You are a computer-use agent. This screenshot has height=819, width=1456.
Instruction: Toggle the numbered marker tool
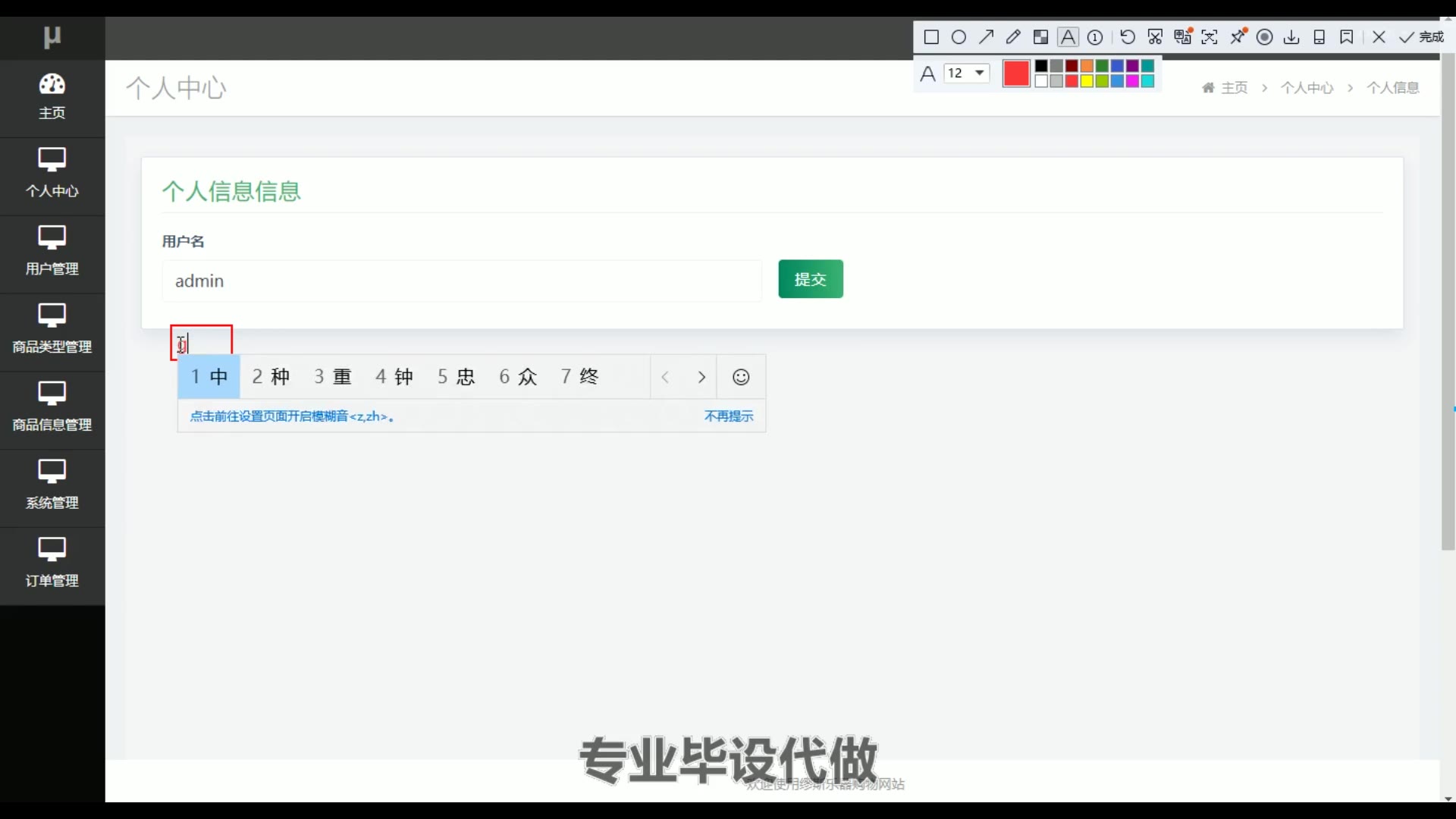pos(1095,37)
